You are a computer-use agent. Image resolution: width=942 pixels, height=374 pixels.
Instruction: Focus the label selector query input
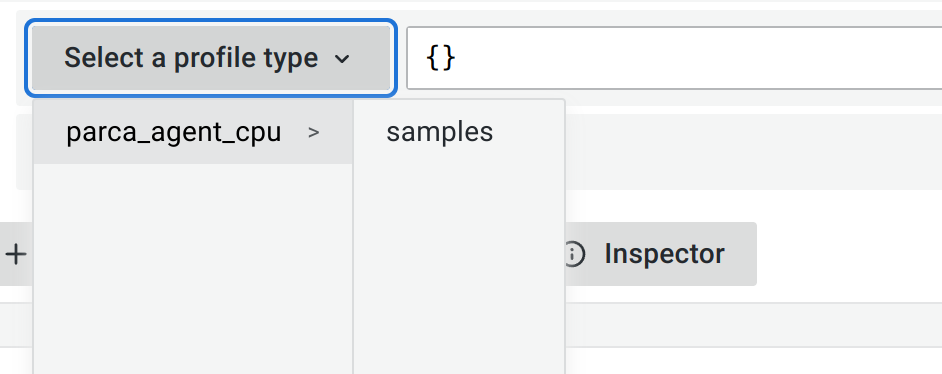pyautogui.click(x=674, y=58)
